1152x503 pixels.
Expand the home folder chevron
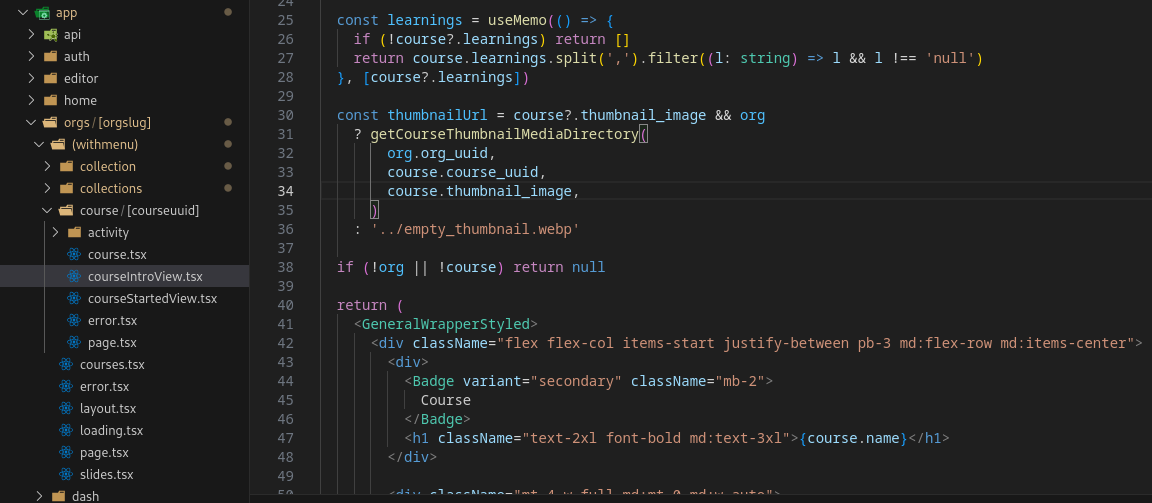tap(31, 101)
